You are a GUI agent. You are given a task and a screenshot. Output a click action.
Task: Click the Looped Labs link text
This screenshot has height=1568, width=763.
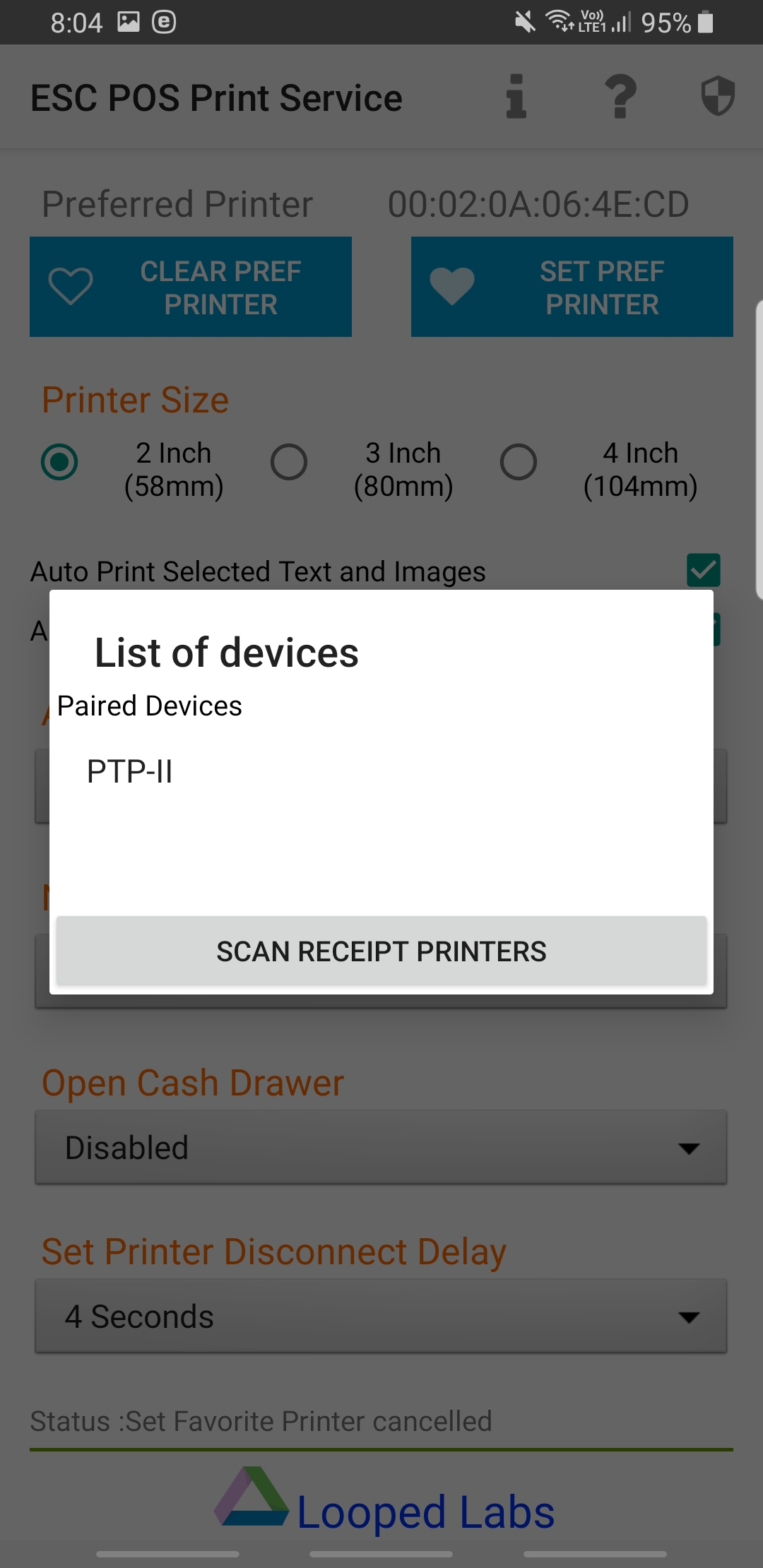[x=425, y=1511]
